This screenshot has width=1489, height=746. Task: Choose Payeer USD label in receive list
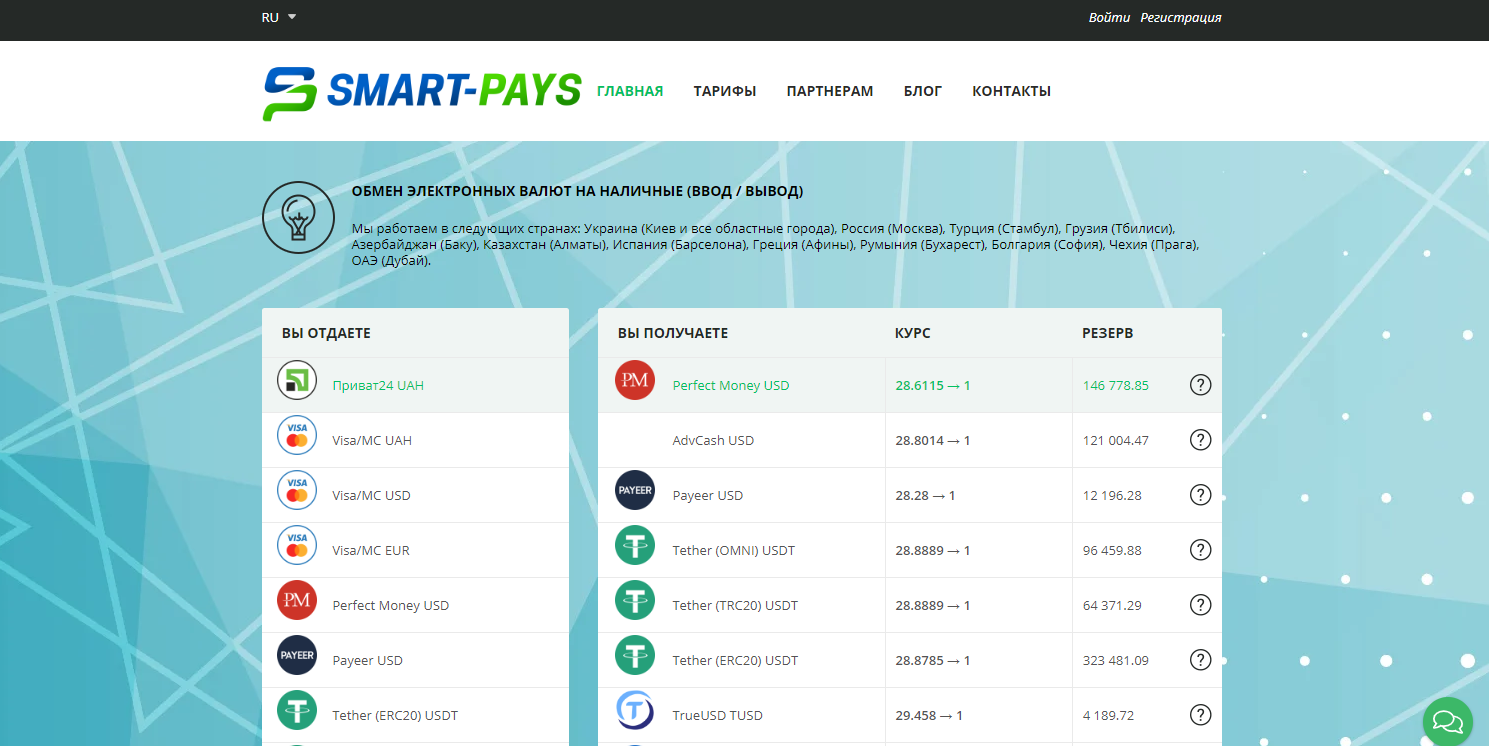tap(708, 496)
